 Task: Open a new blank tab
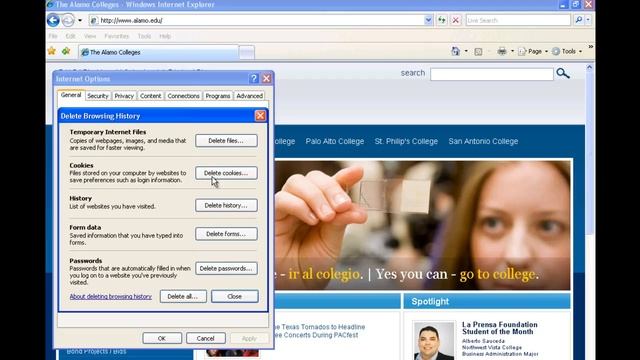click(247, 53)
